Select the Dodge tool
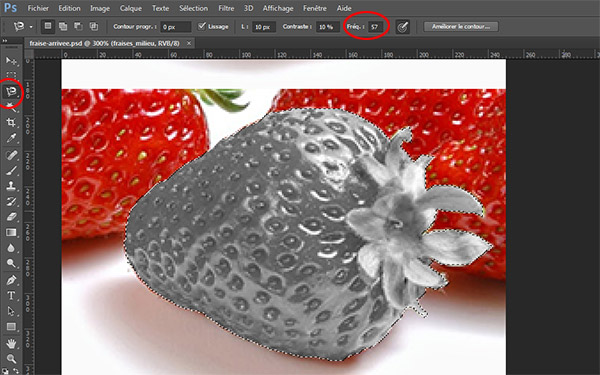The image size is (600, 375). point(11,263)
